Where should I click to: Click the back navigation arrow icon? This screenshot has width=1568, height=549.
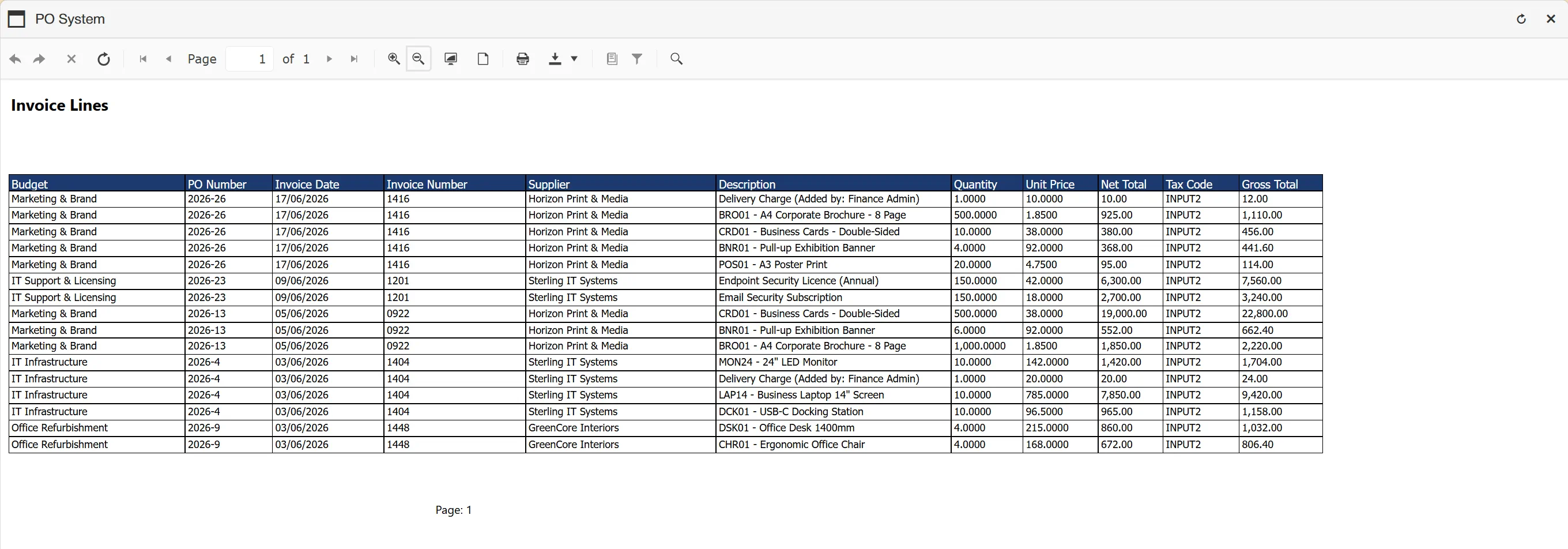click(x=15, y=59)
